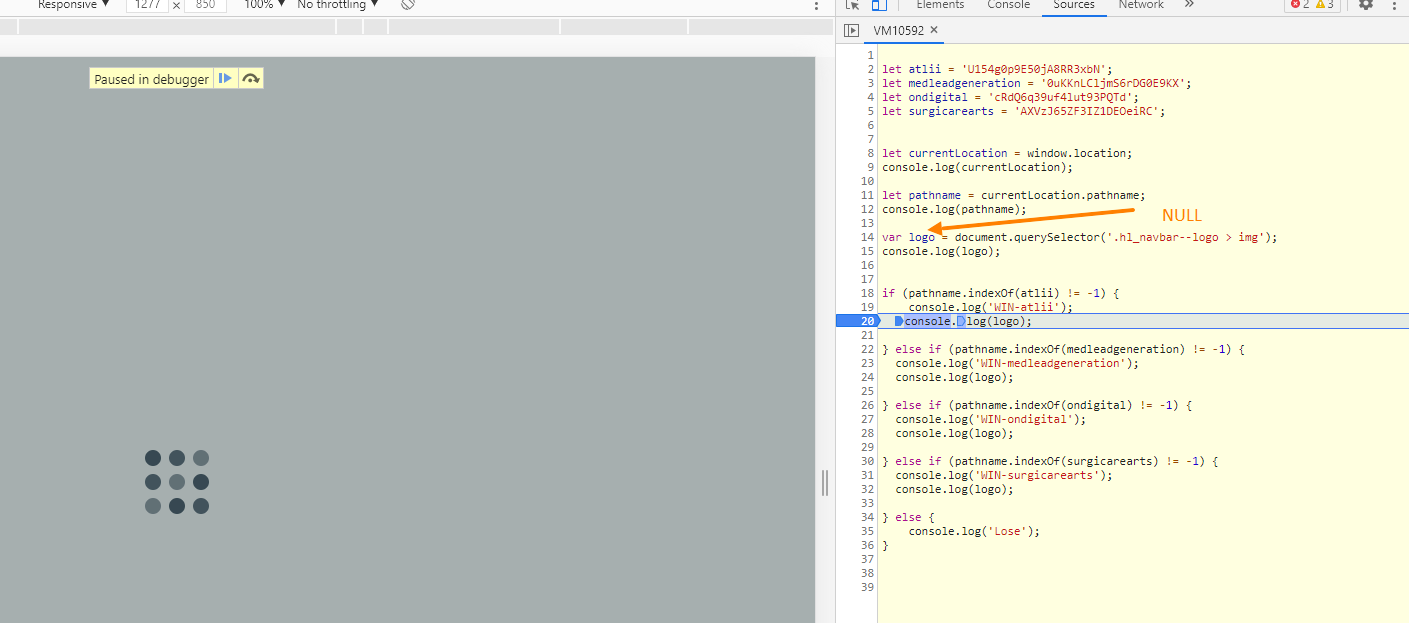Open the Network tab
The width and height of the screenshot is (1409, 623).
pyautogui.click(x=1141, y=5)
